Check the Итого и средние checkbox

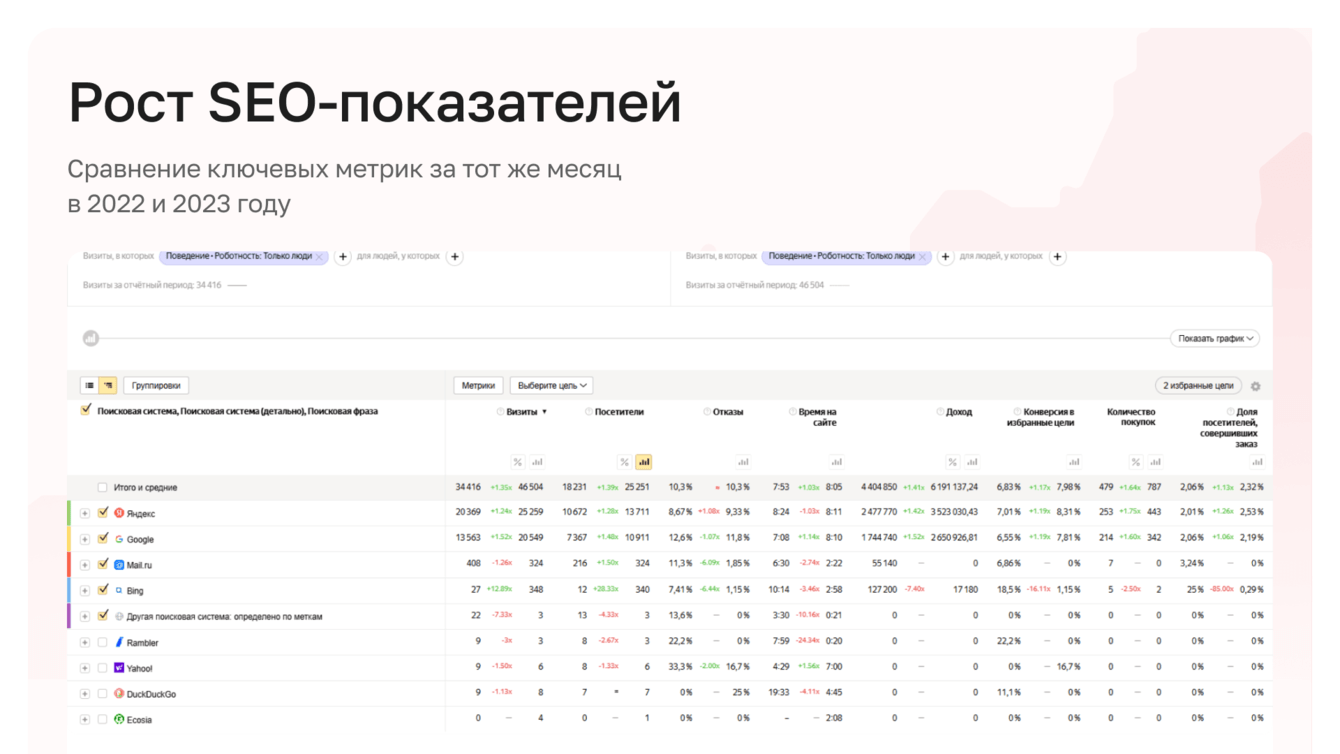coord(102,488)
